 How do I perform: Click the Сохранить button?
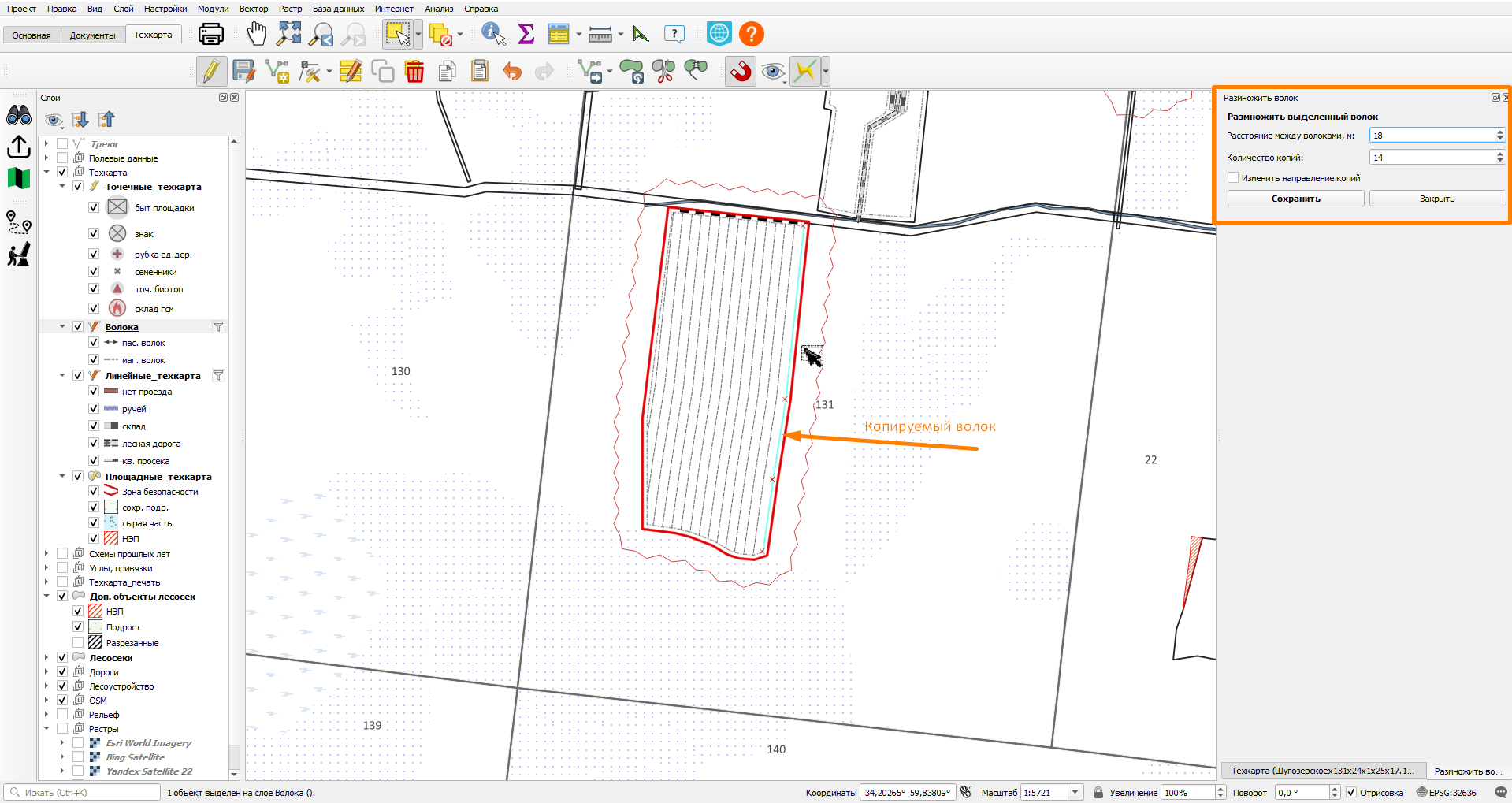click(1295, 199)
